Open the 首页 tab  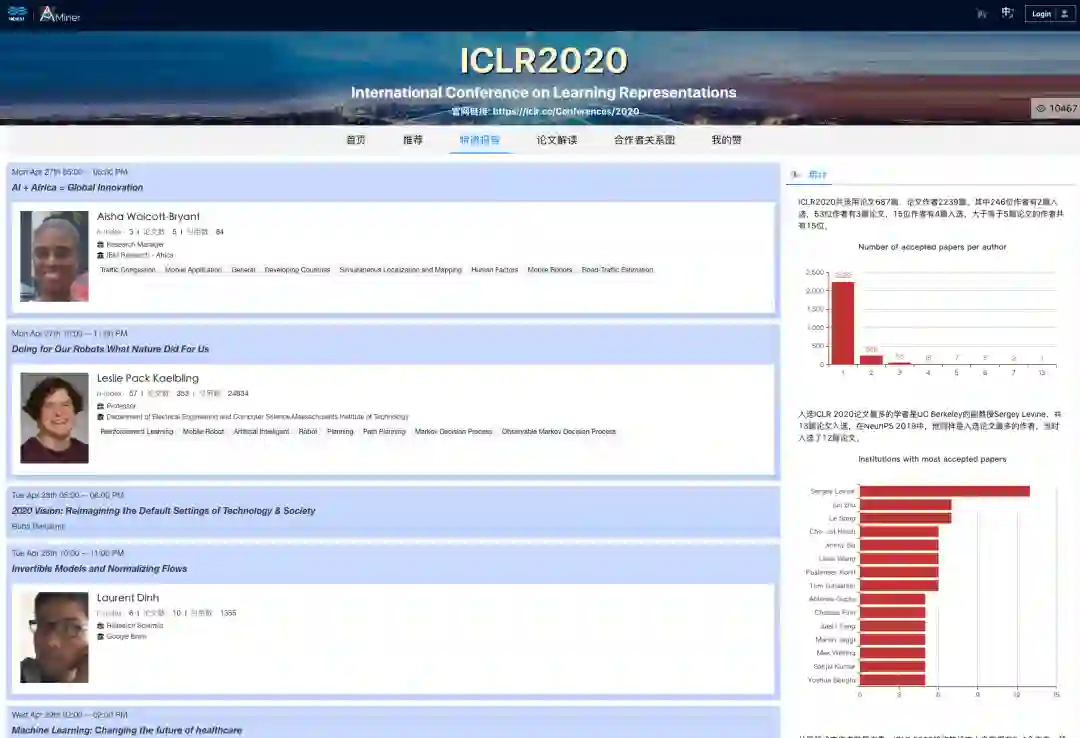[355, 140]
